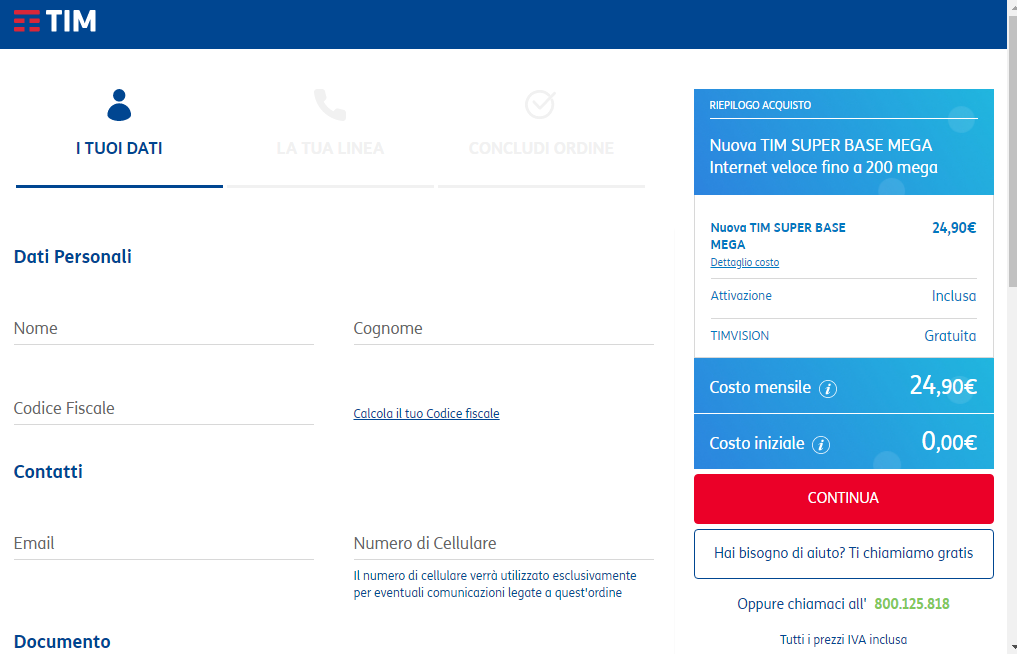Focus the Nome input field
The width and height of the screenshot is (1017, 654).
(x=163, y=329)
